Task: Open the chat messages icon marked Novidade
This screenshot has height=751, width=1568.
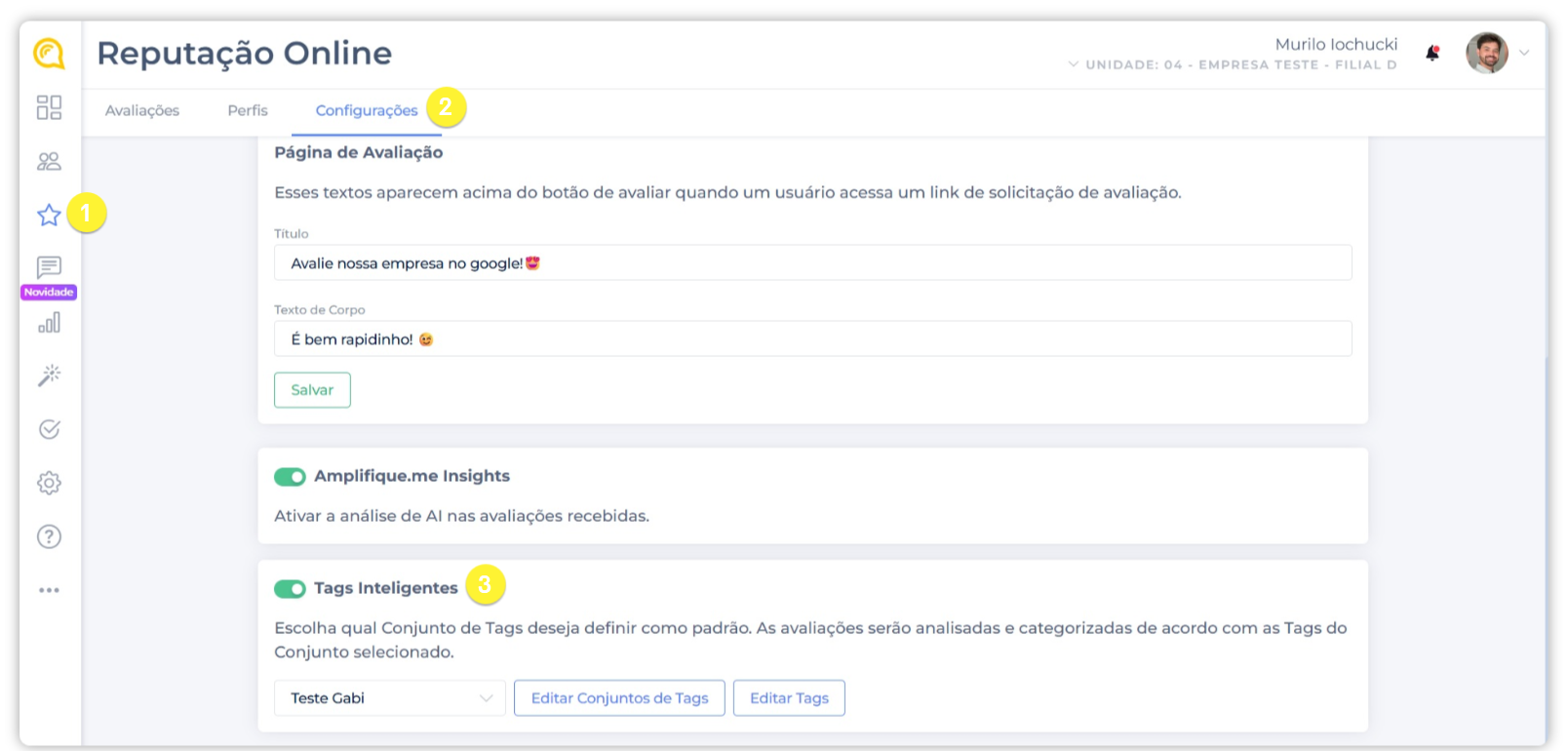Action: point(49,267)
